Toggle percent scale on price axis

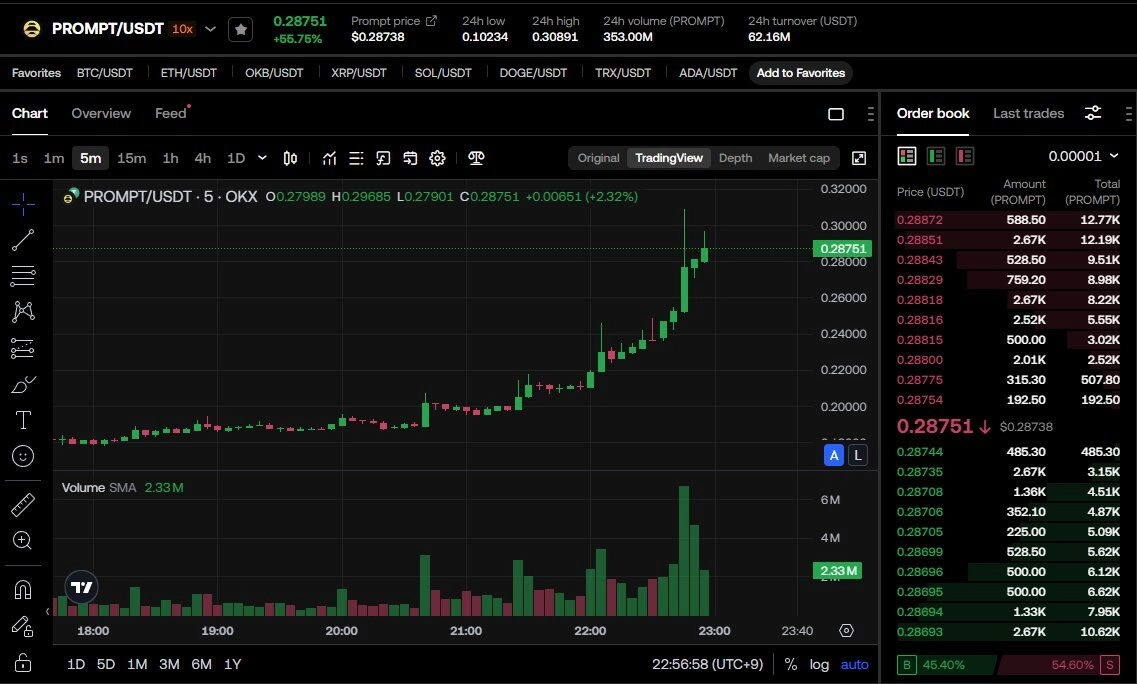pos(790,664)
